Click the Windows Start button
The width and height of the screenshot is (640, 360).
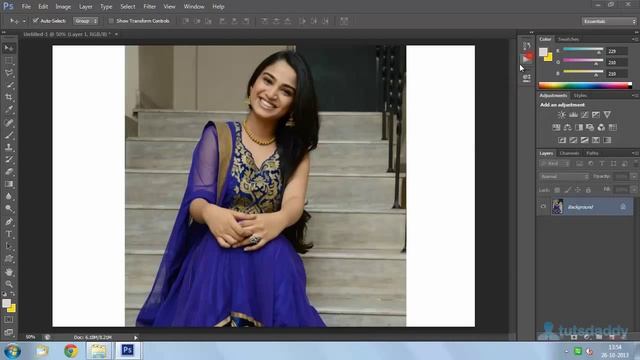tap(12, 351)
